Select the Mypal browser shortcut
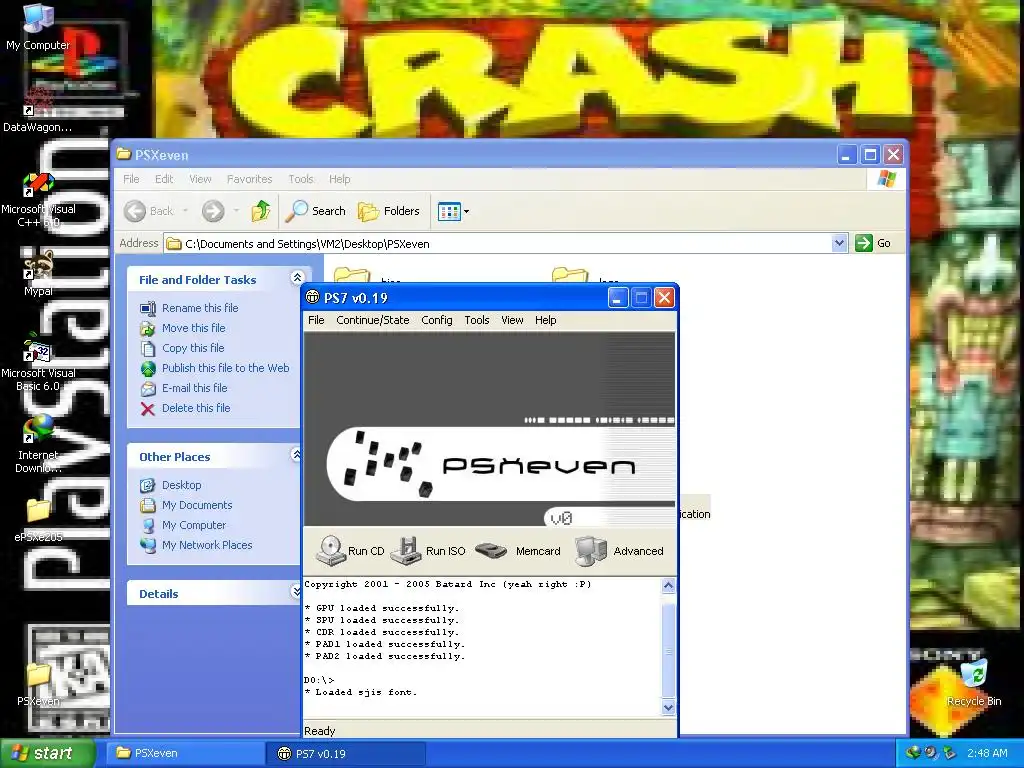The height and width of the screenshot is (768, 1024). tap(38, 272)
